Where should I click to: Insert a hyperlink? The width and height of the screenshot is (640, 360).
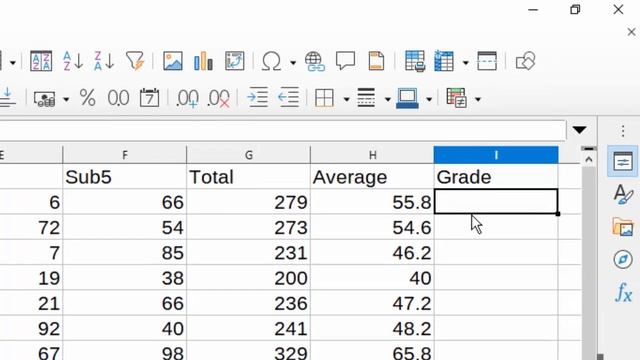click(x=315, y=62)
